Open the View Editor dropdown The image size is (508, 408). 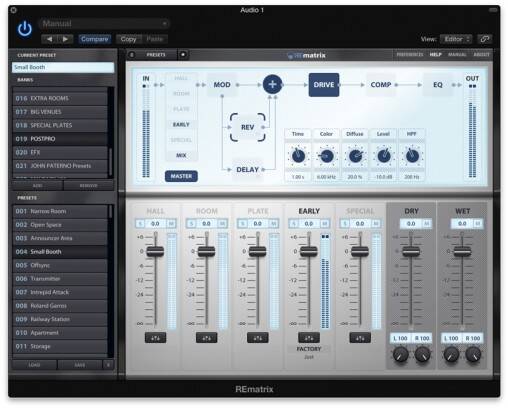pyautogui.click(x=456, y=39)
